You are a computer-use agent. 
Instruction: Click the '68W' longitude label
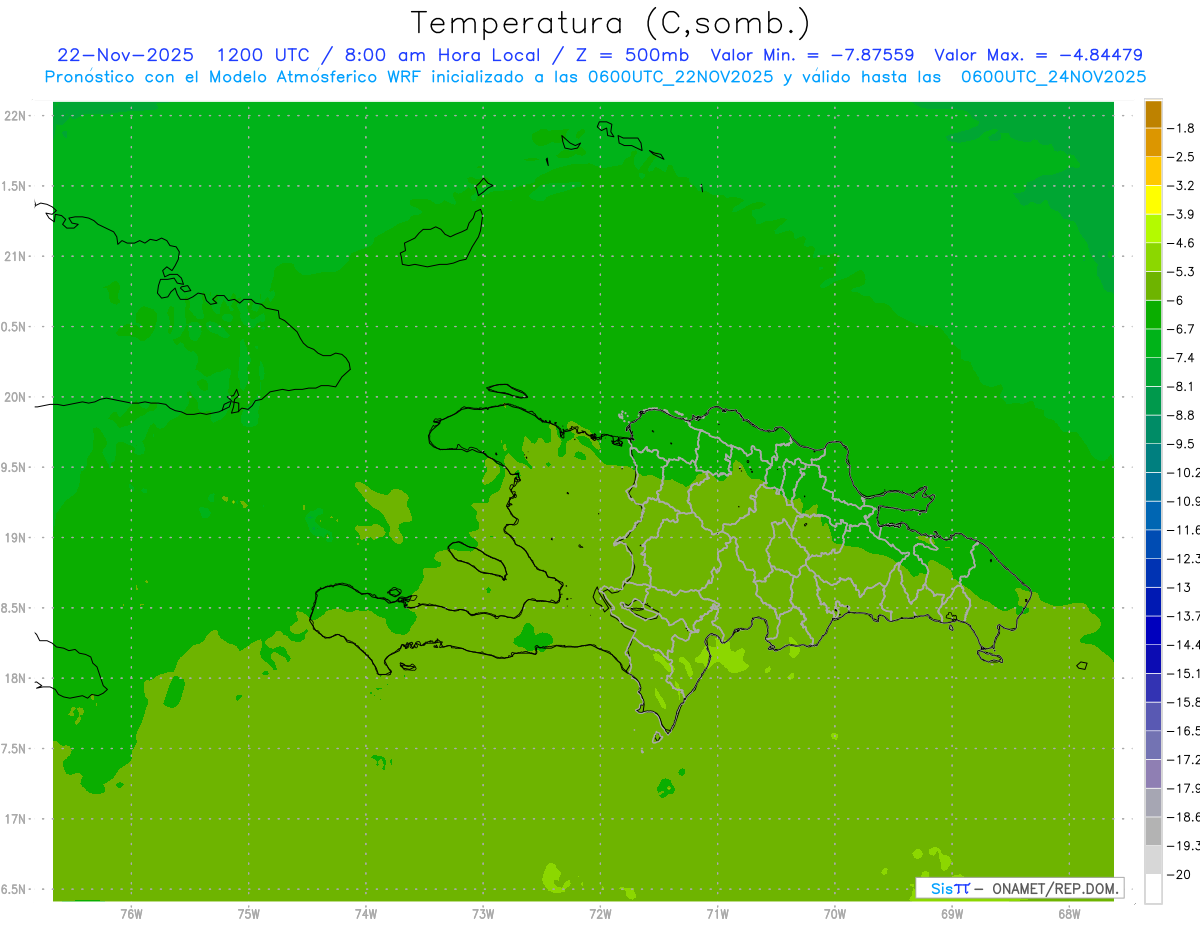click(x=1069, y=914)
